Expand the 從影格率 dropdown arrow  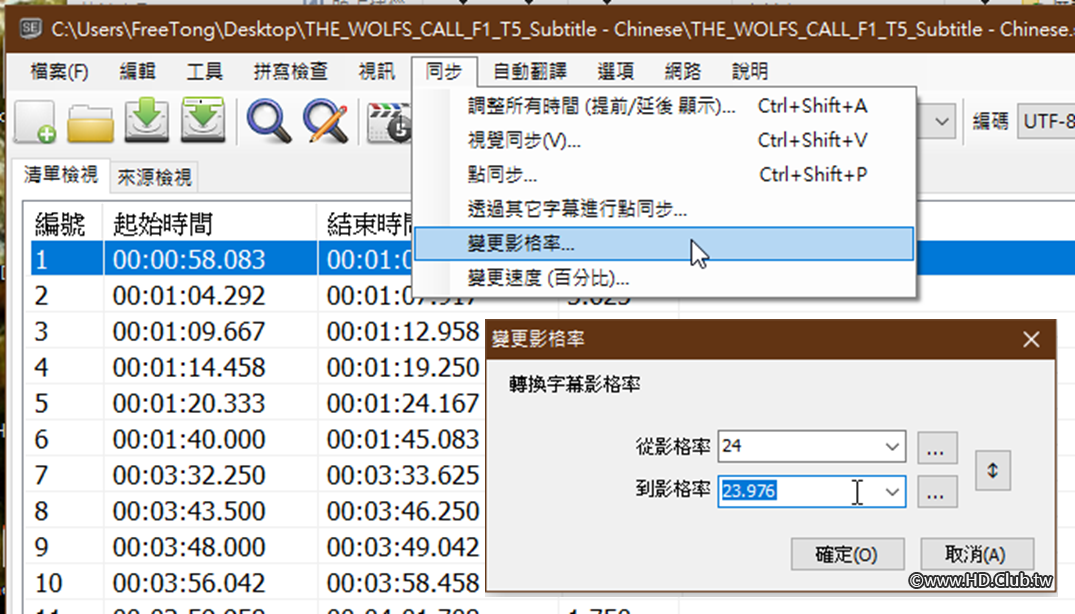coord(891,447)
